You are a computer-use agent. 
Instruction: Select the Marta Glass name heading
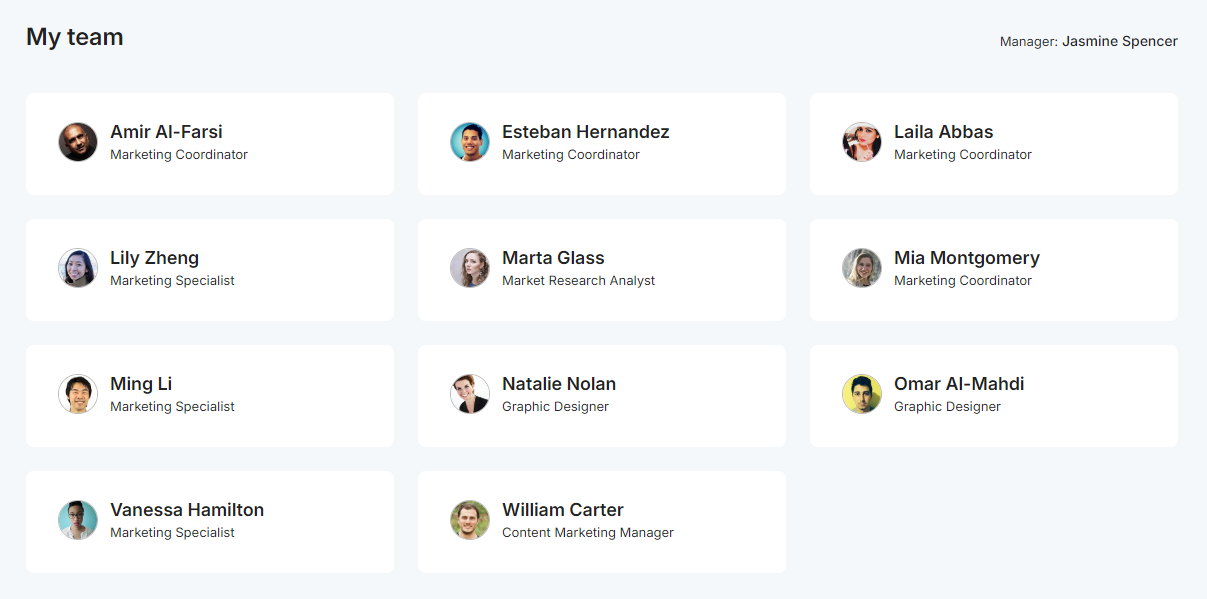pos(553,258)
